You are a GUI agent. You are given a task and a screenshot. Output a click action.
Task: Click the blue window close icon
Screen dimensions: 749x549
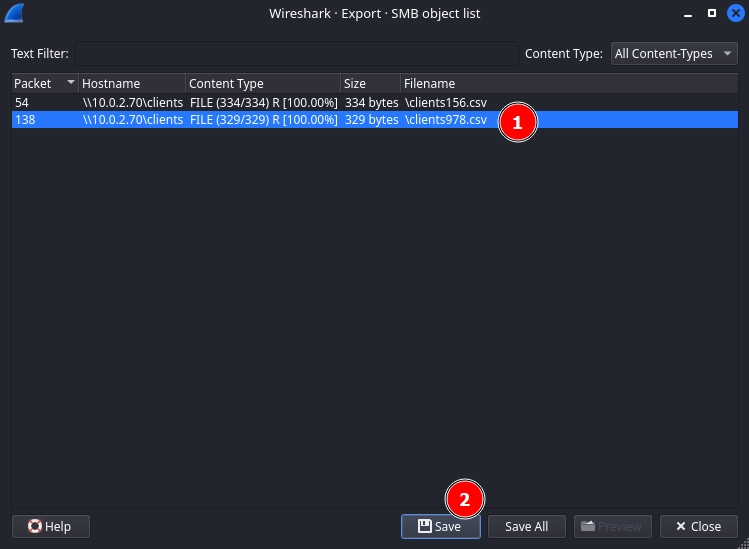coord(735,14)
